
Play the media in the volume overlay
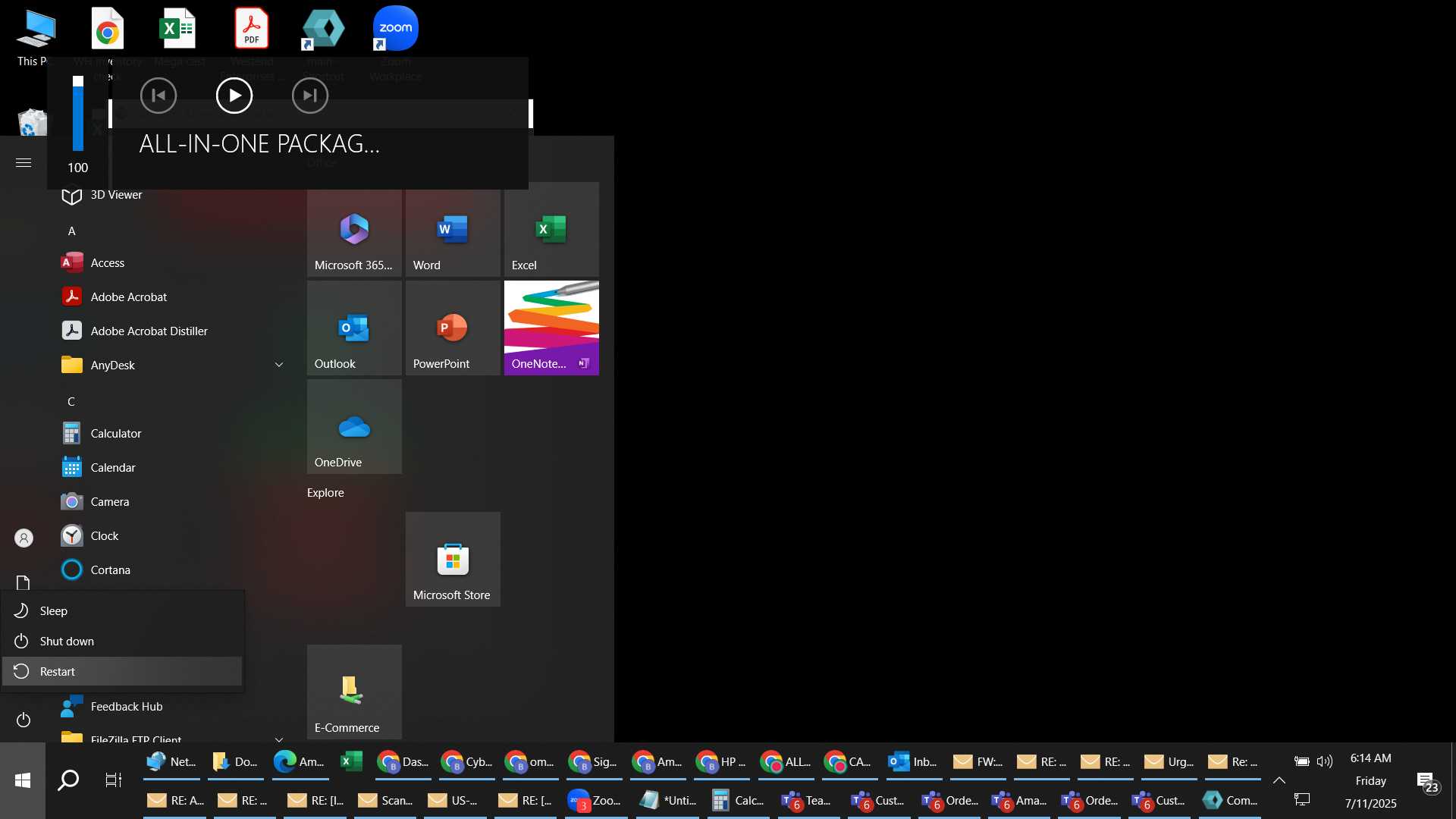234,96
